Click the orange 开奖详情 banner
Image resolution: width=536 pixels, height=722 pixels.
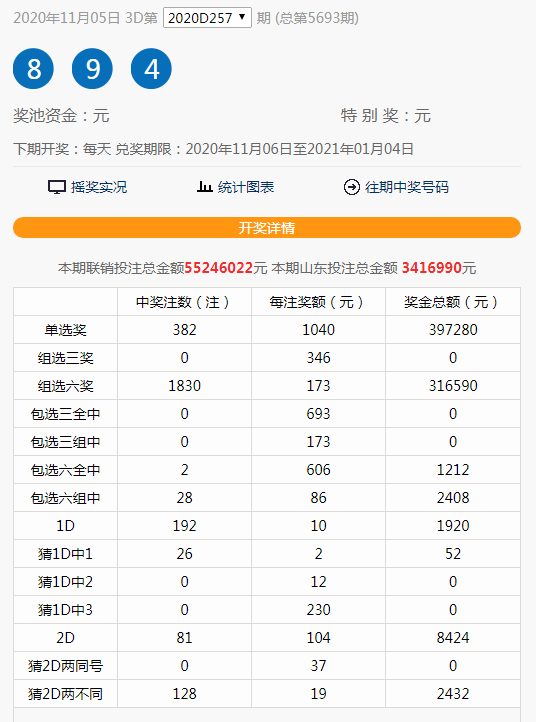point(267,227)
